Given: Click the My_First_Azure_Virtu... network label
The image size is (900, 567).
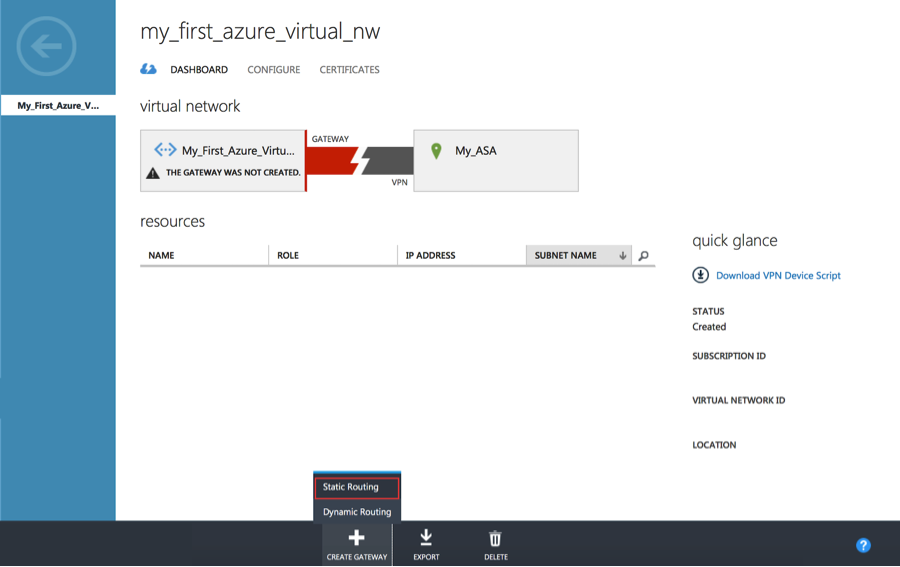Looking at the screenshot, I should [x=238, y=151].
